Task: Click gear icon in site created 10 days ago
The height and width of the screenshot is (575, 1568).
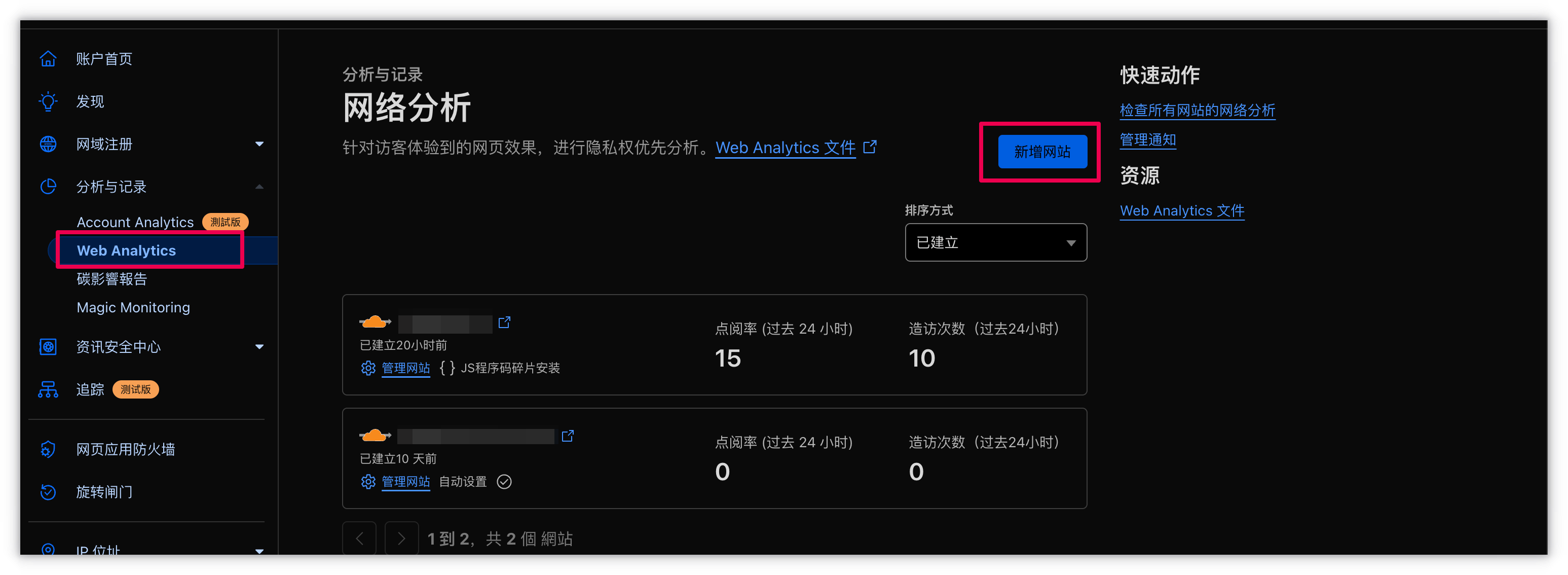Action: click(x=368, y=482)
